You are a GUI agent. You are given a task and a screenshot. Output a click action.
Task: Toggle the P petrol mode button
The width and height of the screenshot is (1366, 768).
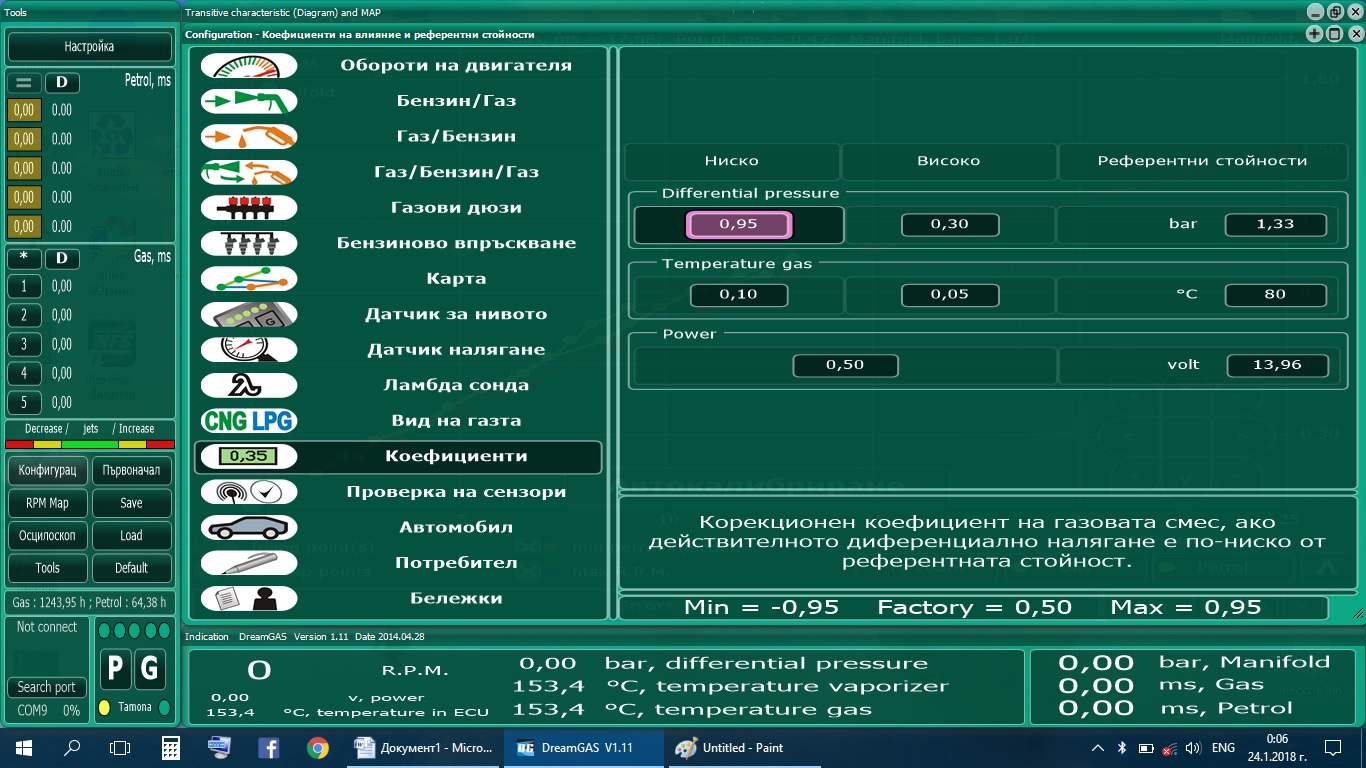116,670
